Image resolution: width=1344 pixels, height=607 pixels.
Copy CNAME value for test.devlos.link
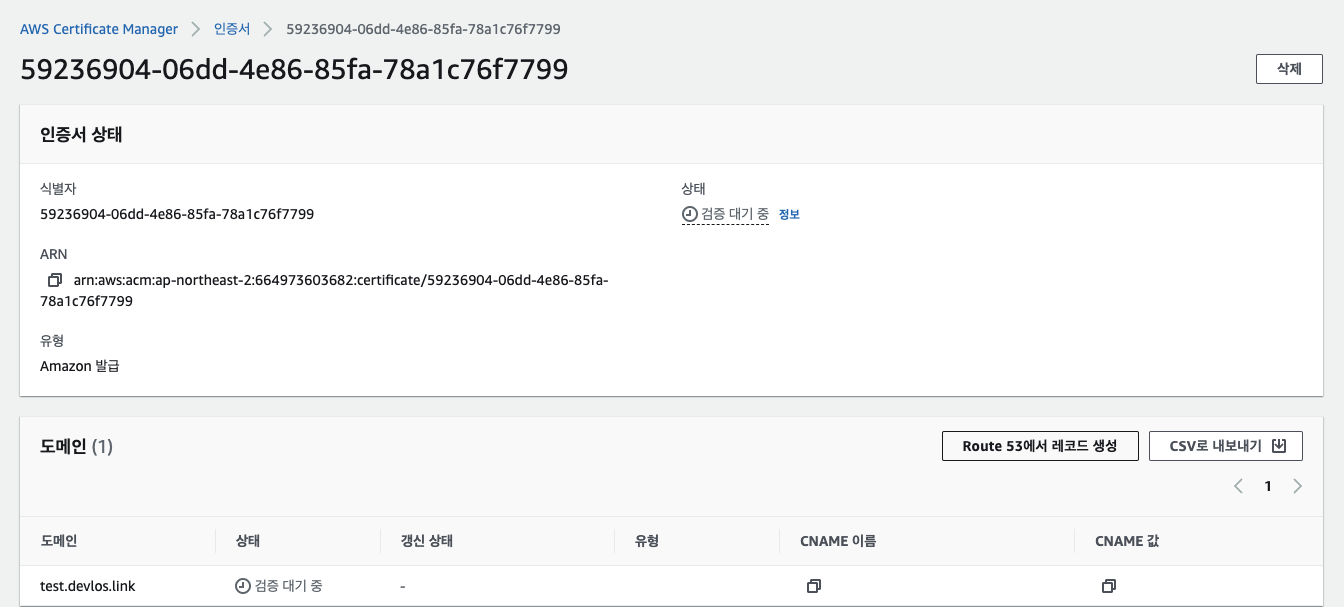[x=1108, y=586]
